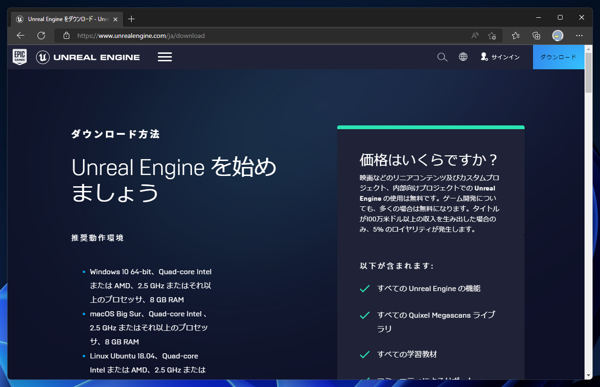
Task: Click the site lock icon
Action: click(66, 36)
